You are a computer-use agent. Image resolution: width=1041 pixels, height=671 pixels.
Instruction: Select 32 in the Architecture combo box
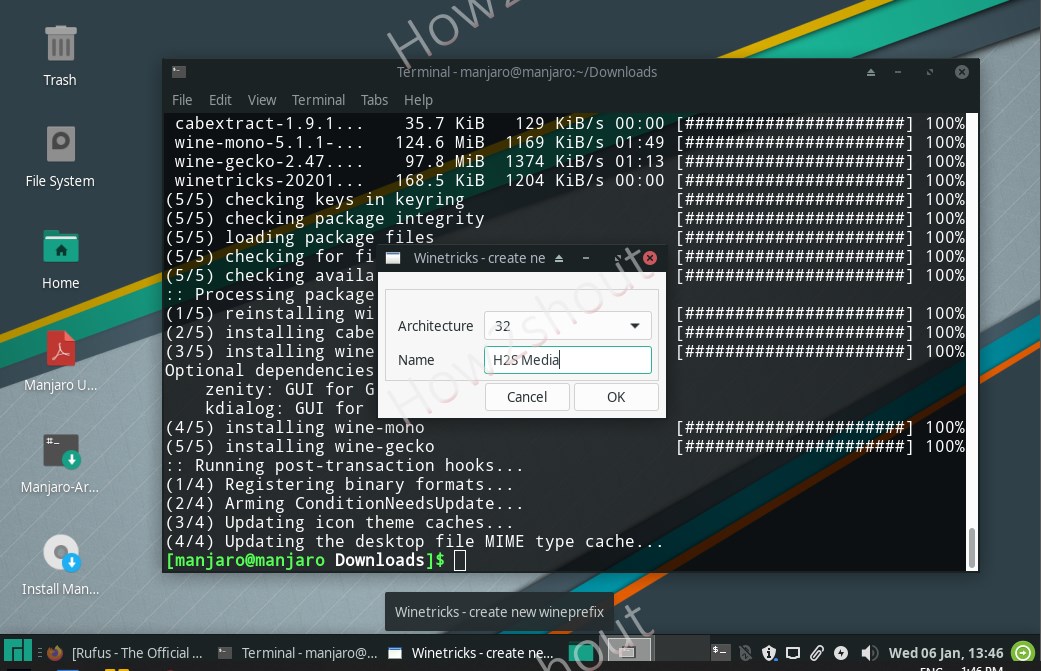(567, 324)
